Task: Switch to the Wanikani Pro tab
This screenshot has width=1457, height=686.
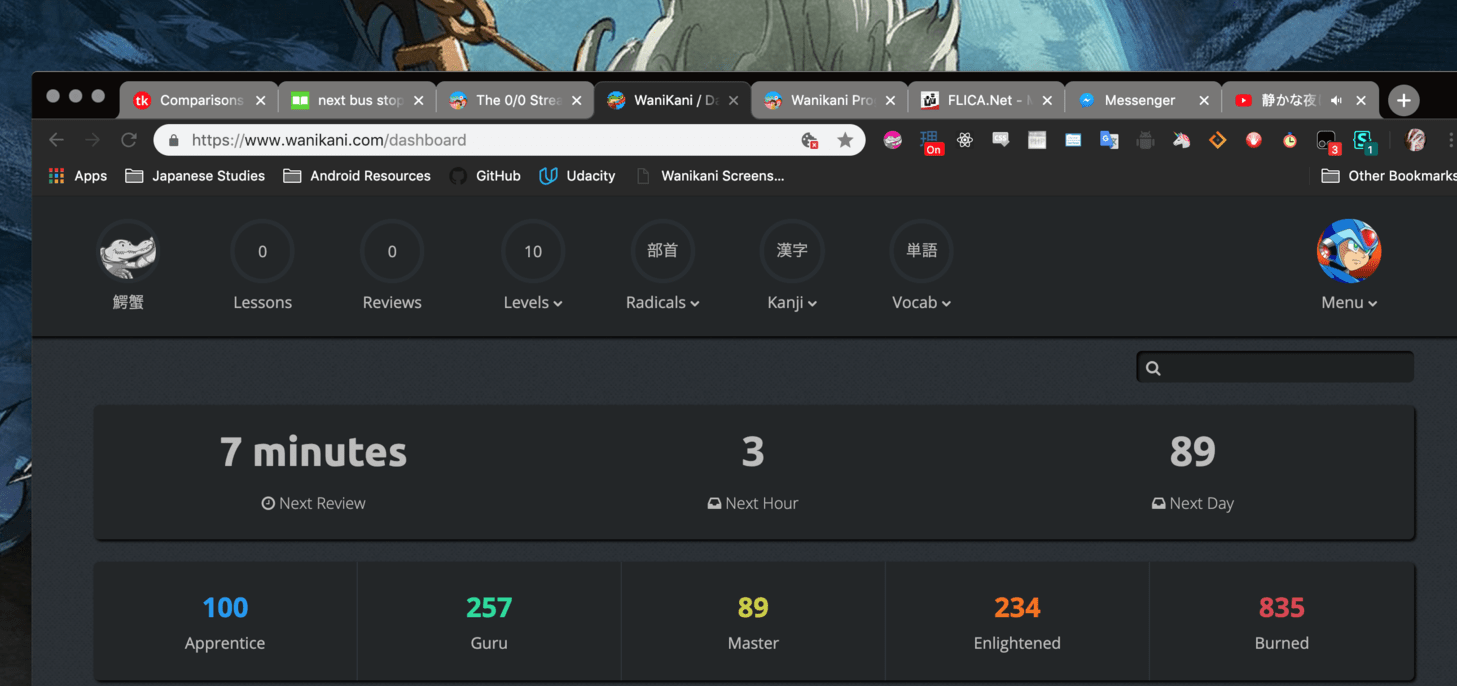Action: click(829, 100)
